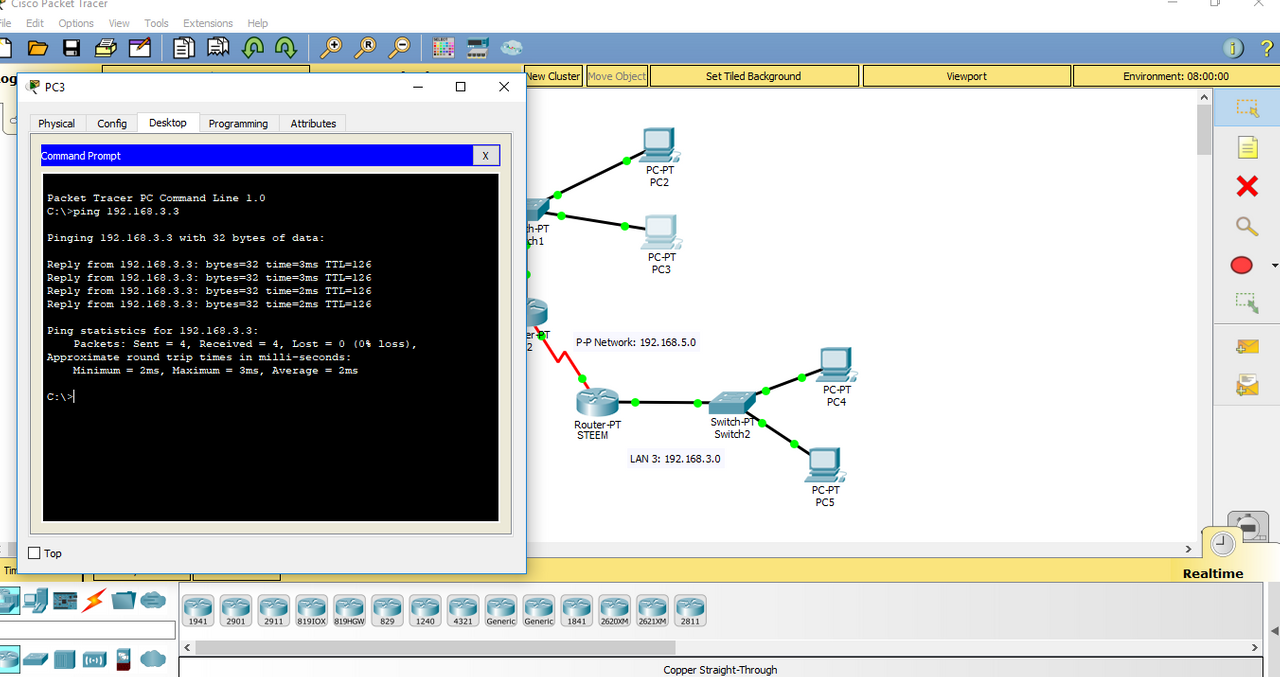Choose Components category icon
The height and width of the screenshot is (677, 1280).
coord(65,600)
